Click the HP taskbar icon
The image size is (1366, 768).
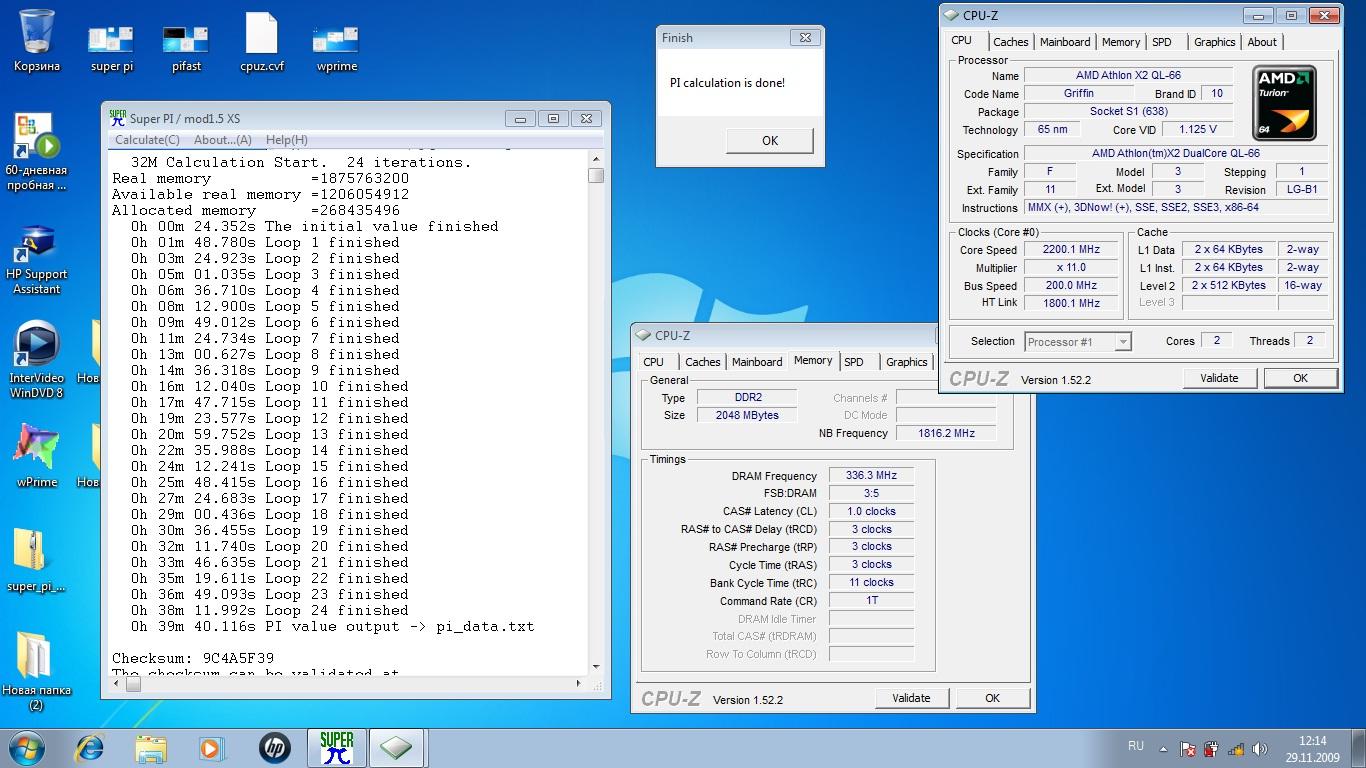tap(274, 748)
